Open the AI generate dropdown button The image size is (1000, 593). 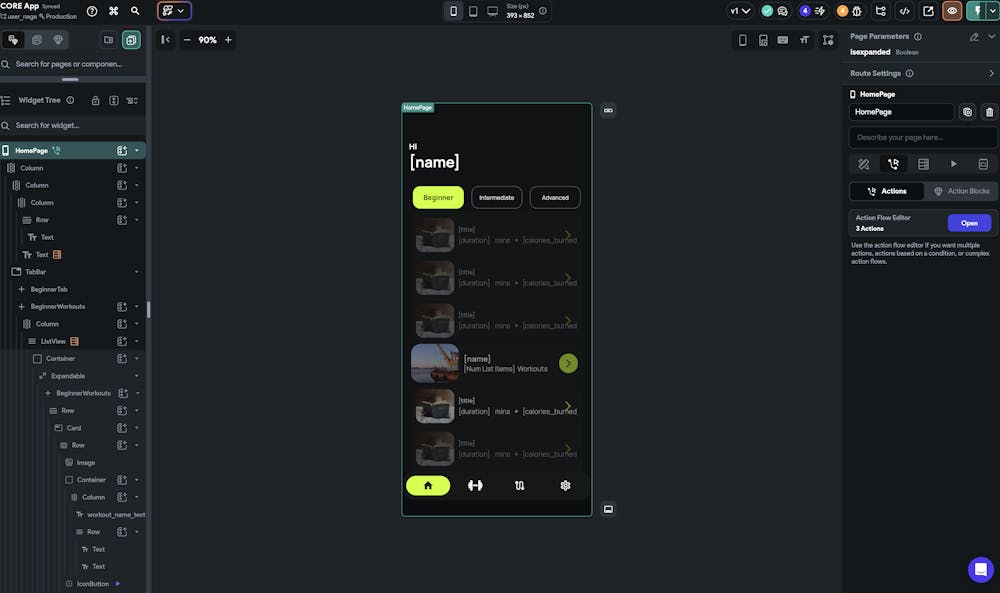click(174, 11)
